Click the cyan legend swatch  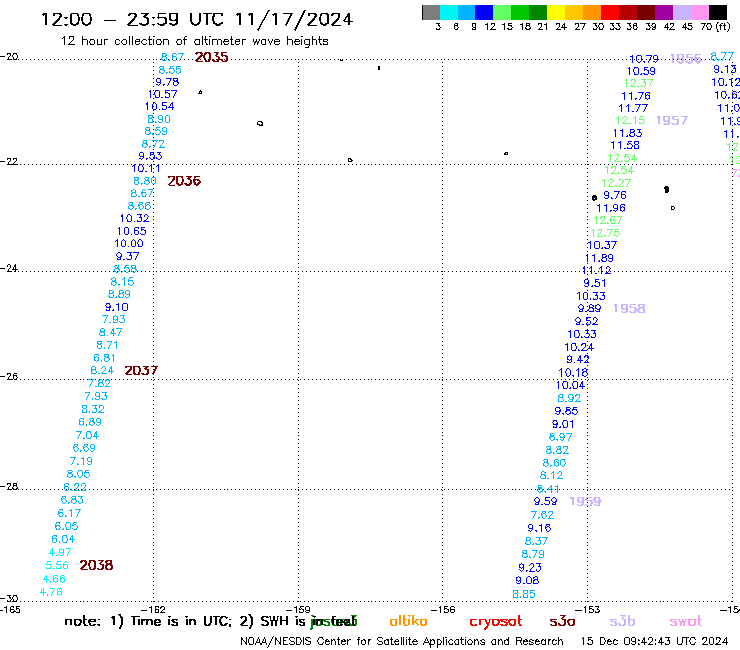449,12
